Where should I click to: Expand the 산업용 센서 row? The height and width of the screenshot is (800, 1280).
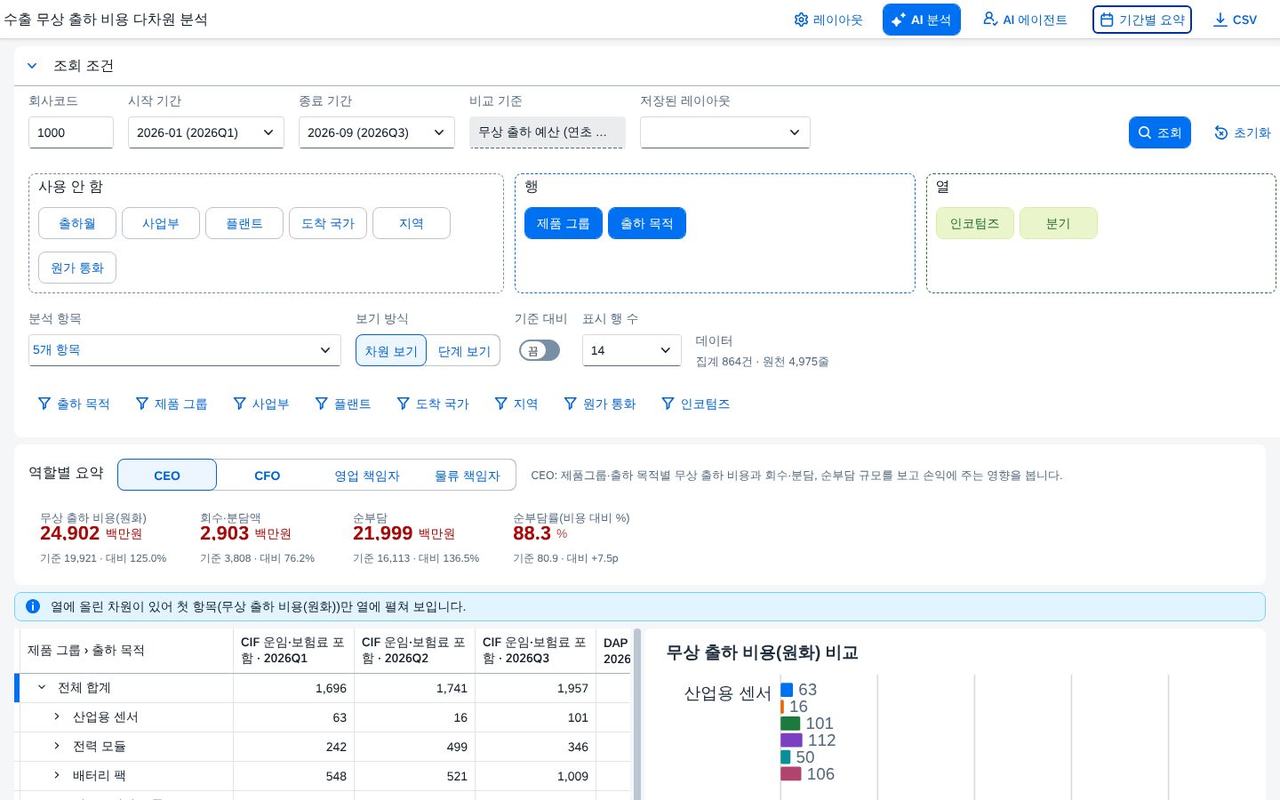[x=57, y=717]
